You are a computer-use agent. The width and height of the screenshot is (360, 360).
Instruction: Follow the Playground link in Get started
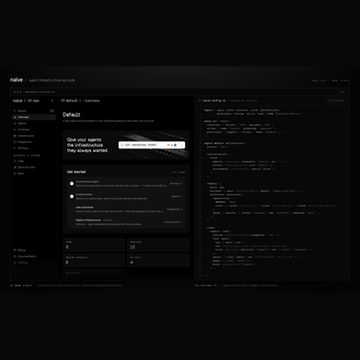coord(175,209)
